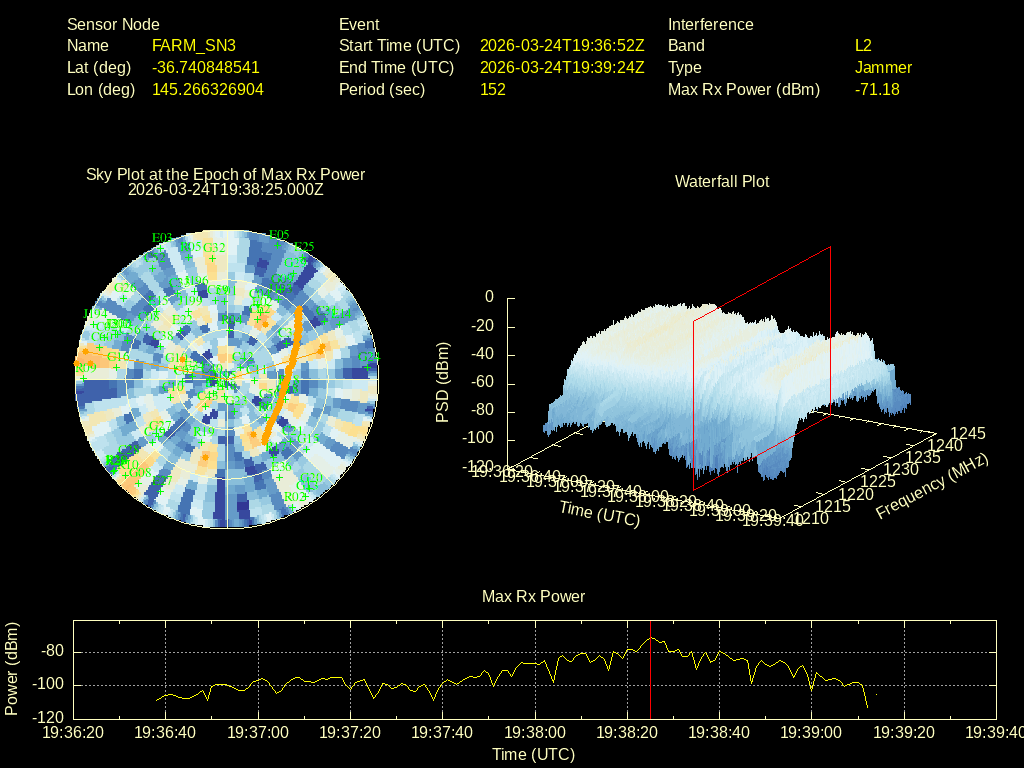Click the L2 band value
1024x768 pixels.
863,46
